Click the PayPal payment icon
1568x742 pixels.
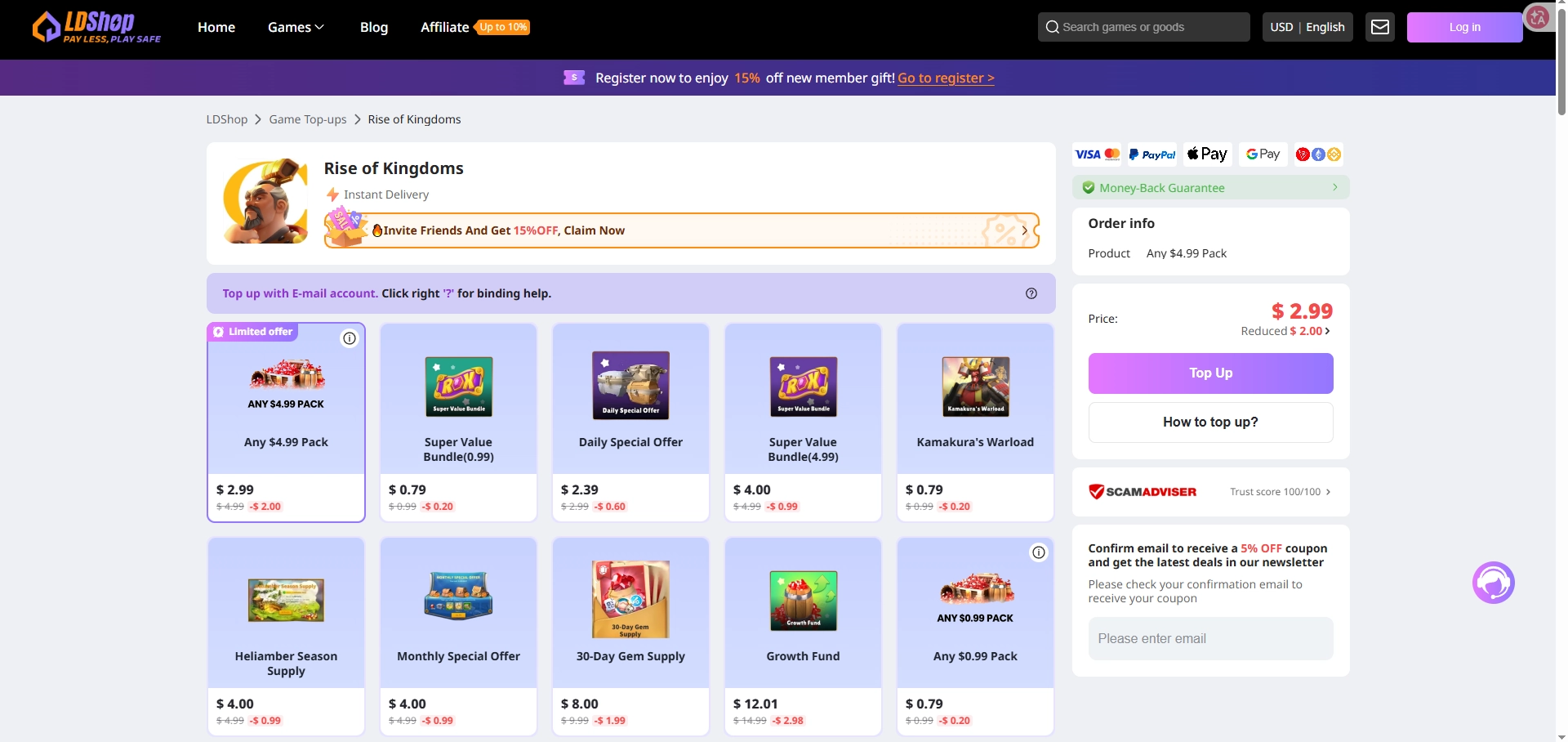point(1152,154)
